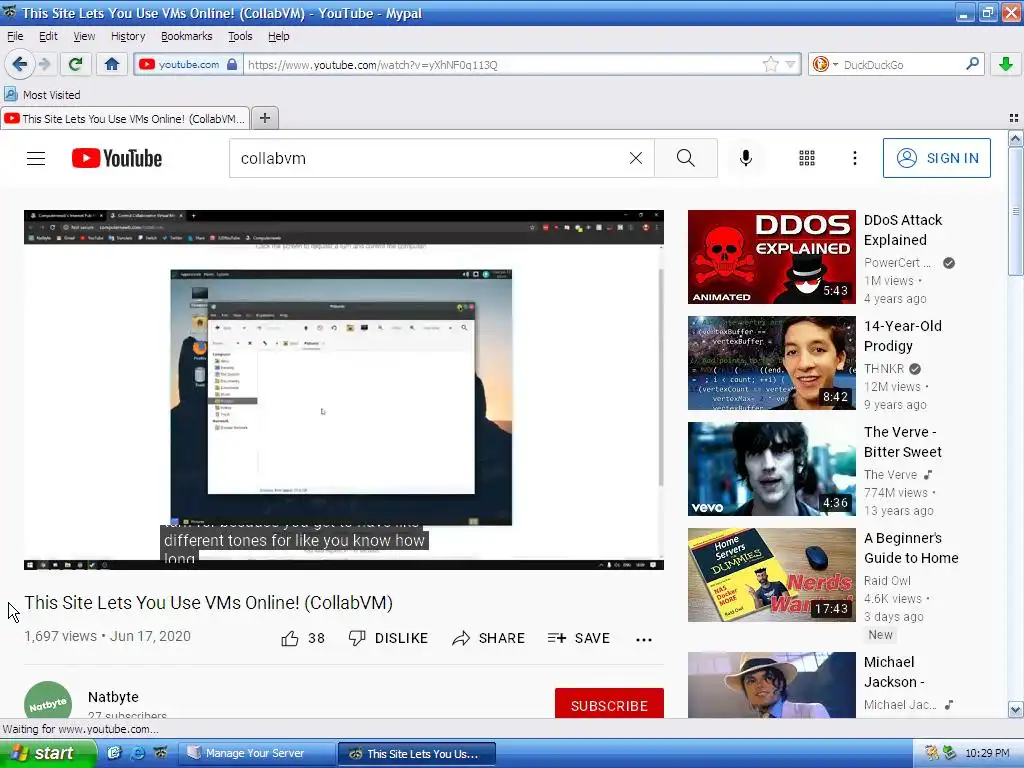1024x768 pixels.
Task: Click the page scrollbar up arrow
Action: tap(1015, 138)
